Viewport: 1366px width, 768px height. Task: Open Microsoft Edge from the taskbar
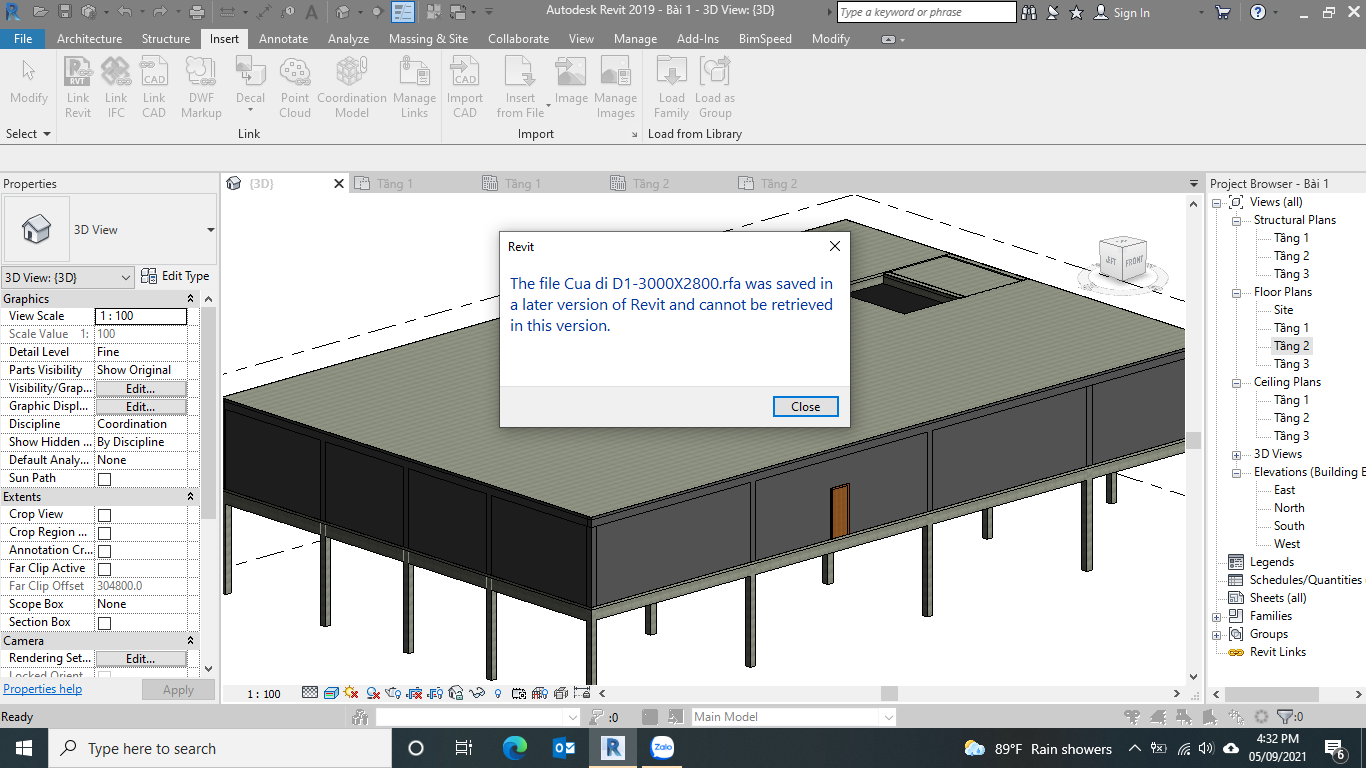(x=514, y=748)
